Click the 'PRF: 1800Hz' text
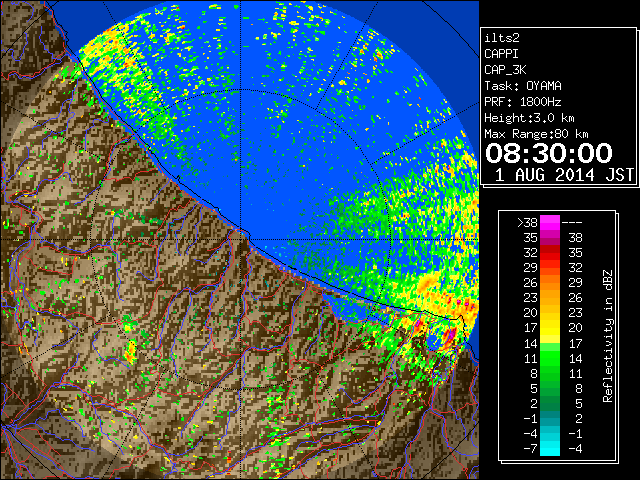The image size is (640, 480). [523, 102]
